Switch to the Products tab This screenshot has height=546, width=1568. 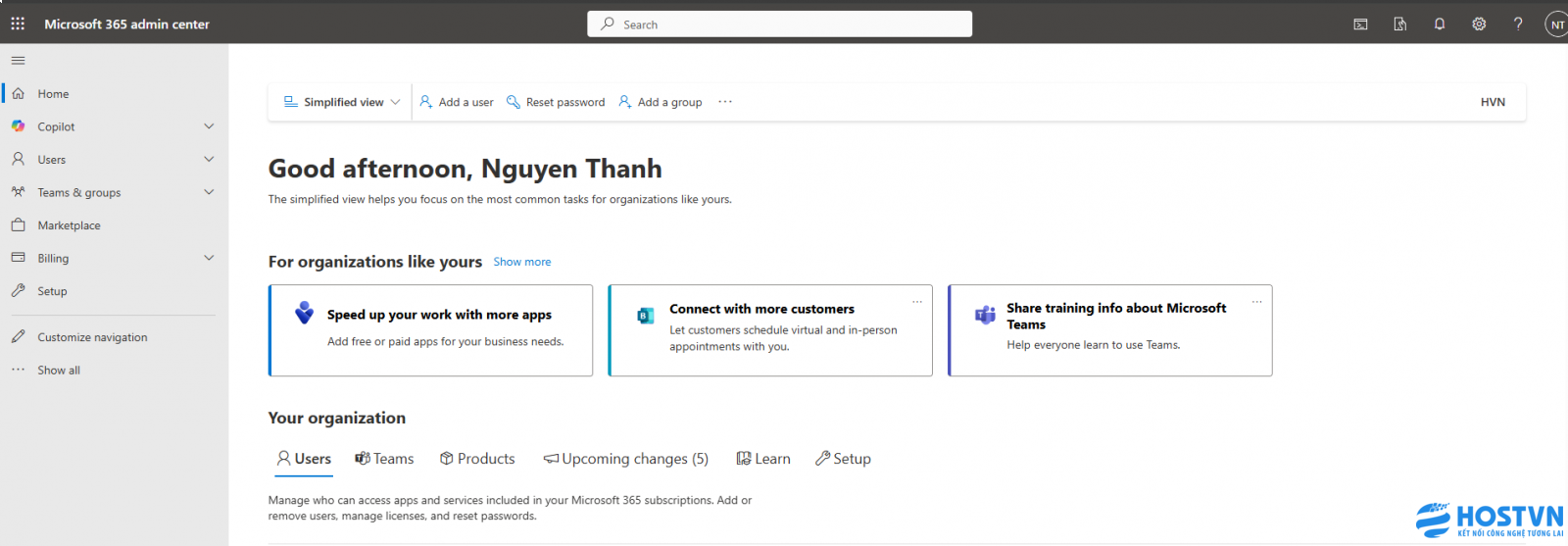[477, 459]
